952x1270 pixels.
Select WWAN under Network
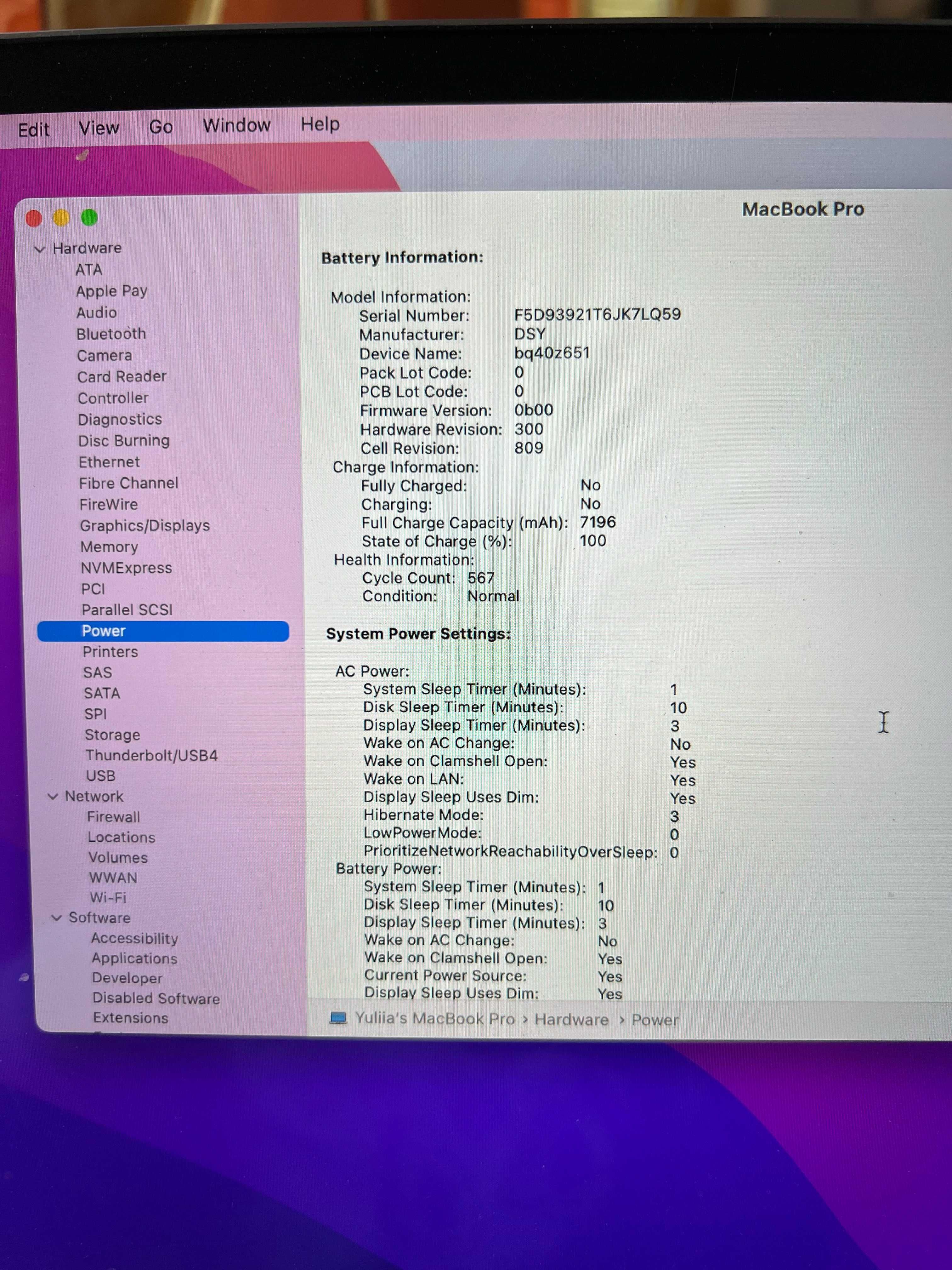(113, 878)
